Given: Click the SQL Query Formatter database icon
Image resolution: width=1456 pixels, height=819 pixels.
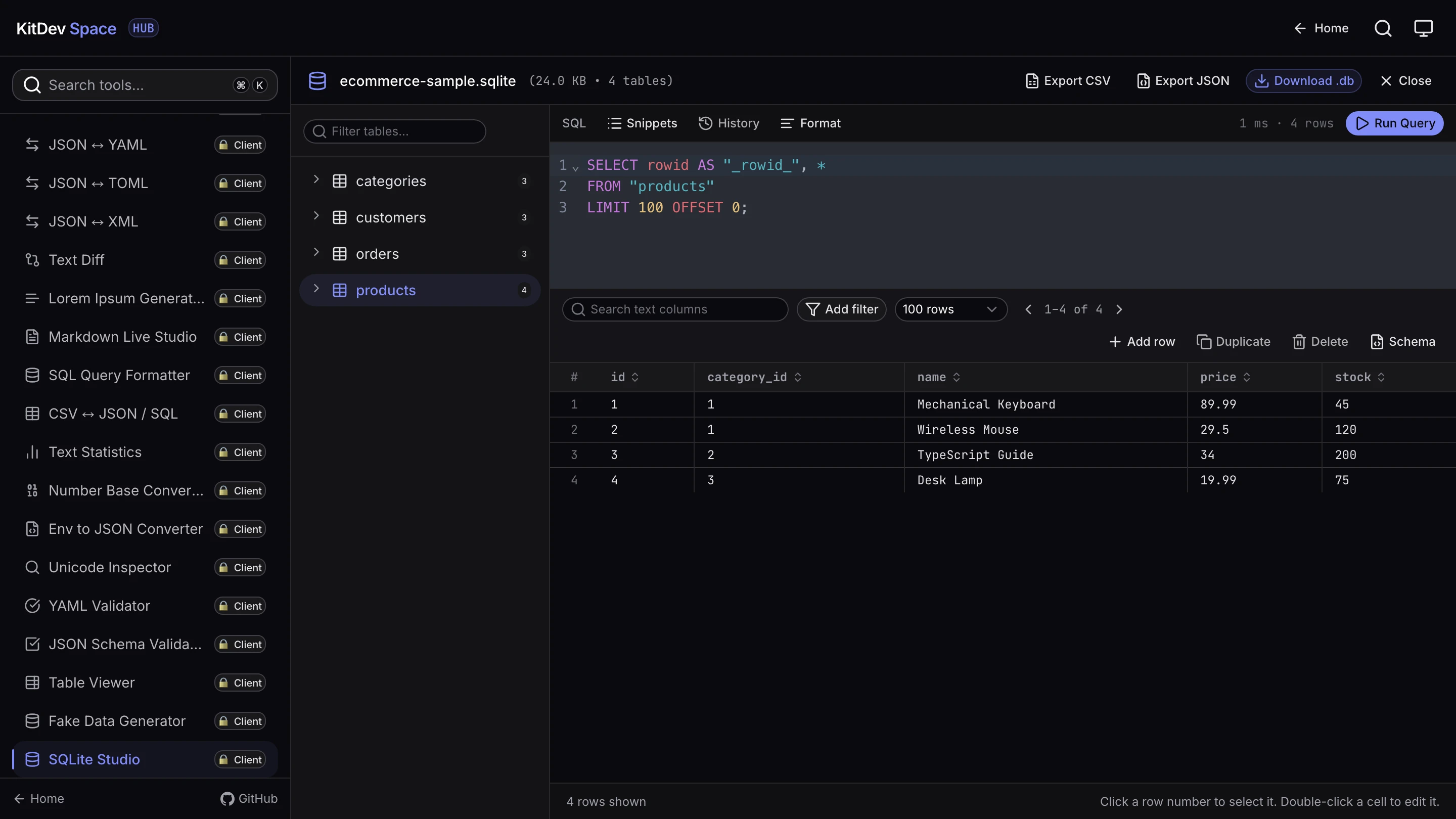Looking at the screenshot, I should (32, 375).
